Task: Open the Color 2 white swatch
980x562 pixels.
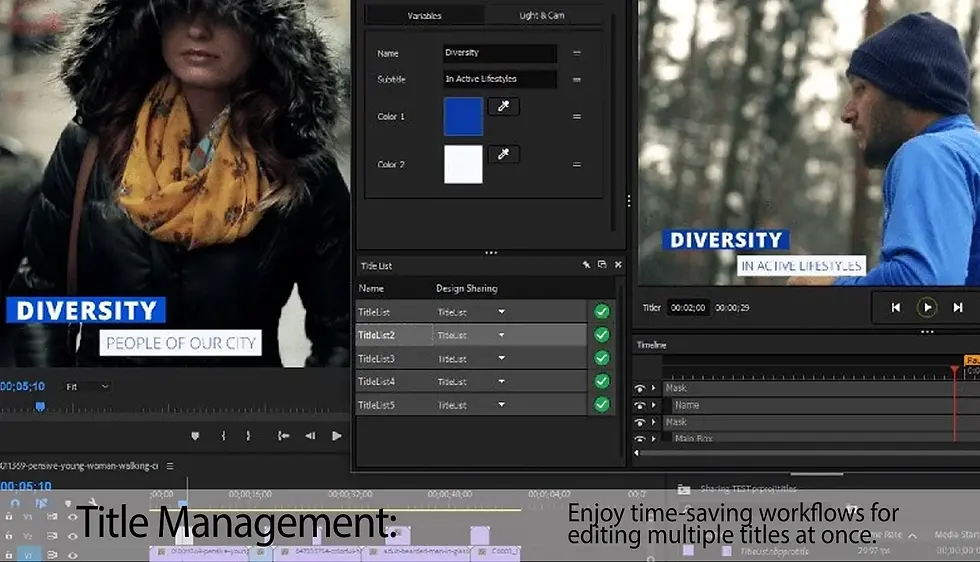Action: 463,164
